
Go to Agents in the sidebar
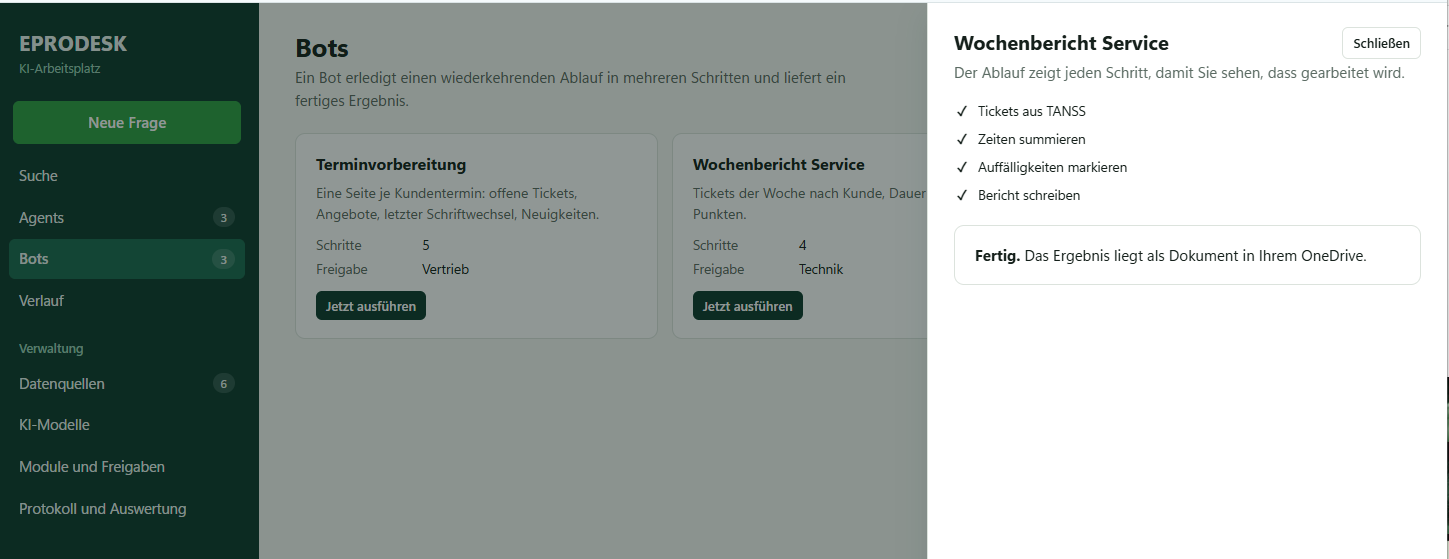click(x=127, y=218)
